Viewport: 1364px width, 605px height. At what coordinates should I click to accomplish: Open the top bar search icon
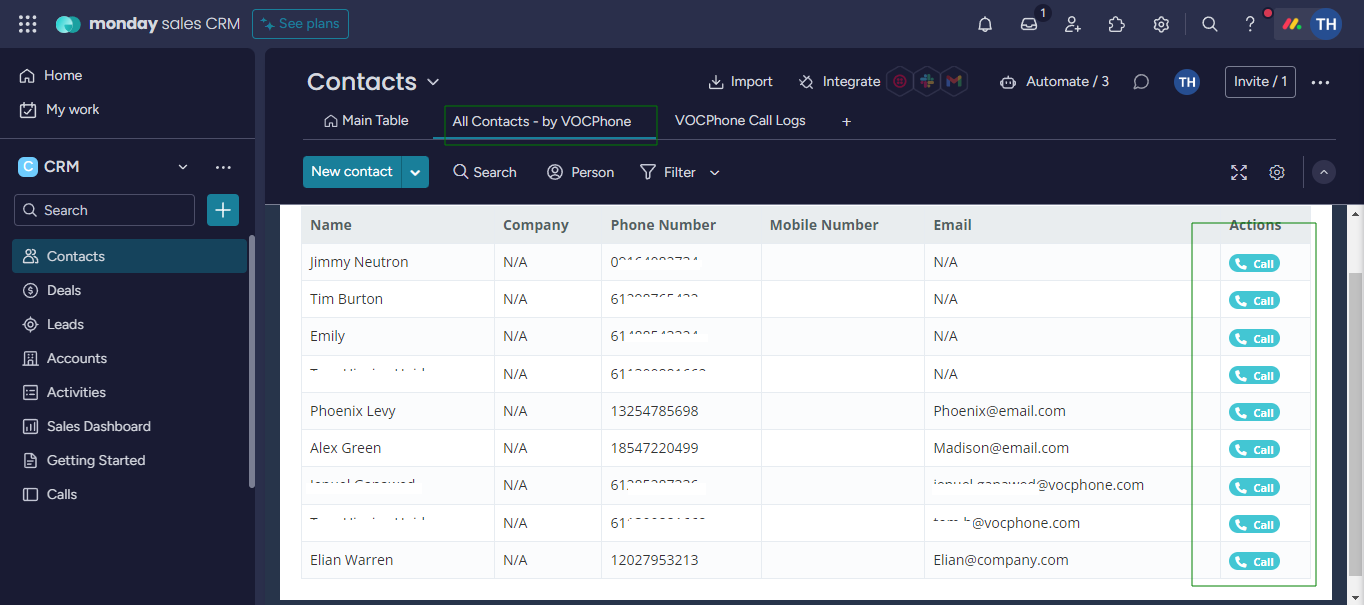click(1209, 23)
